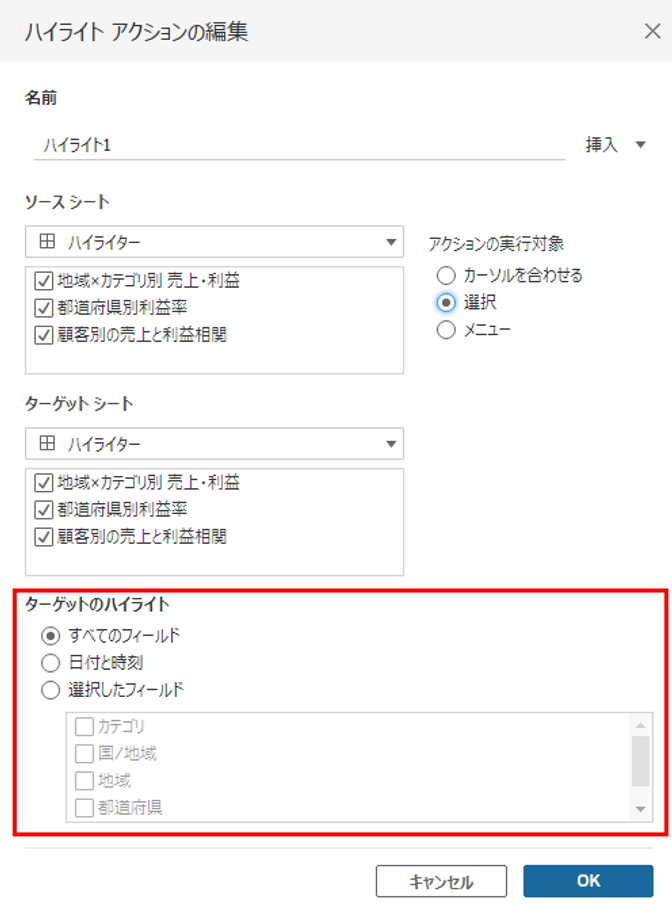Click the scroll-down arrow in field list
Screen dimensions: 672x919
640,809
